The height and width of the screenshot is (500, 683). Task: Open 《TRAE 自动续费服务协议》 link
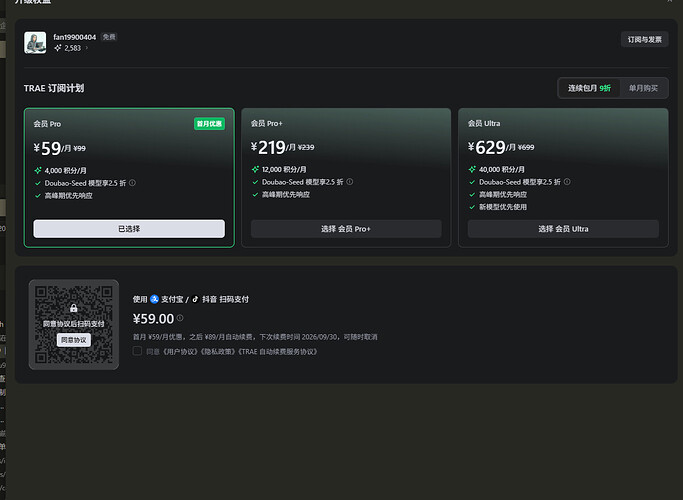pyautogui.click(x=278, y=351)
